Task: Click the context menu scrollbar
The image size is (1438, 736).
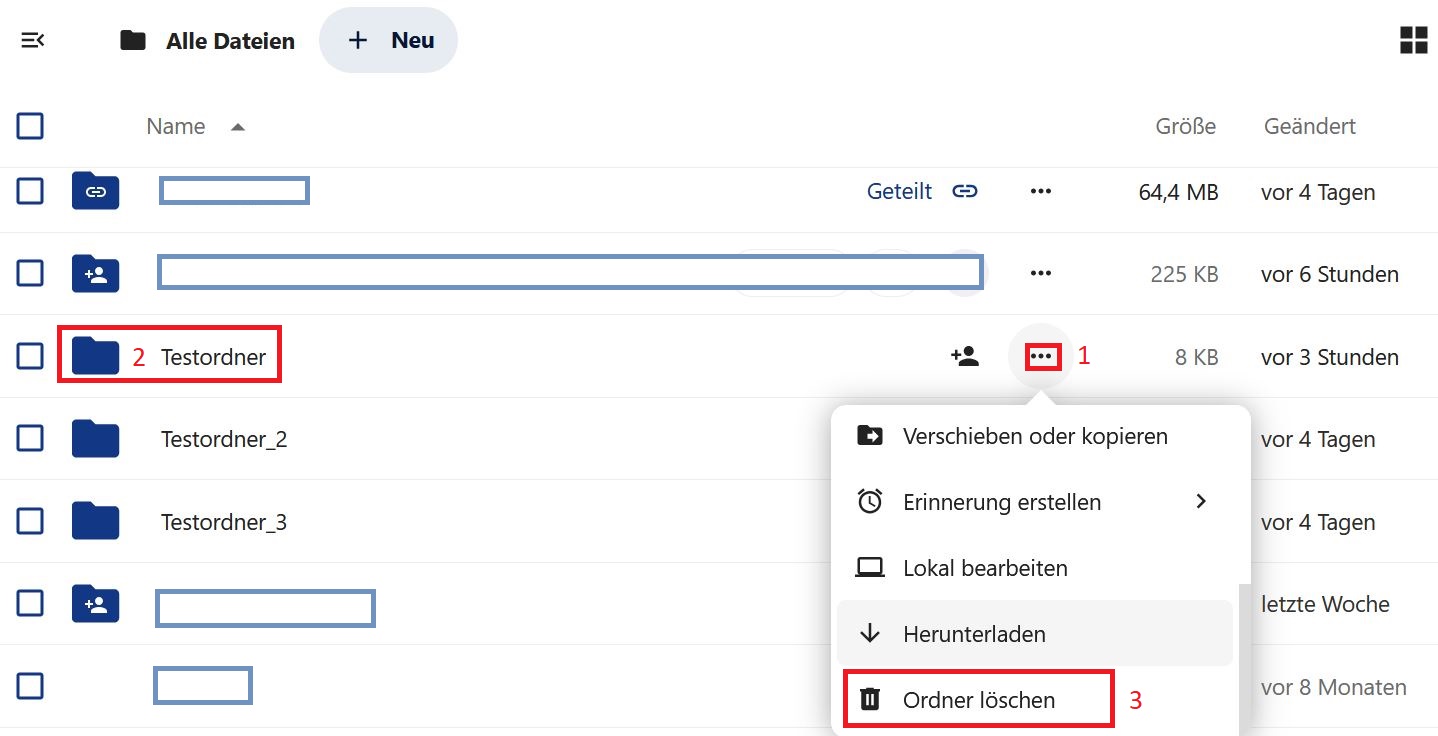Action: (1242, 660)
